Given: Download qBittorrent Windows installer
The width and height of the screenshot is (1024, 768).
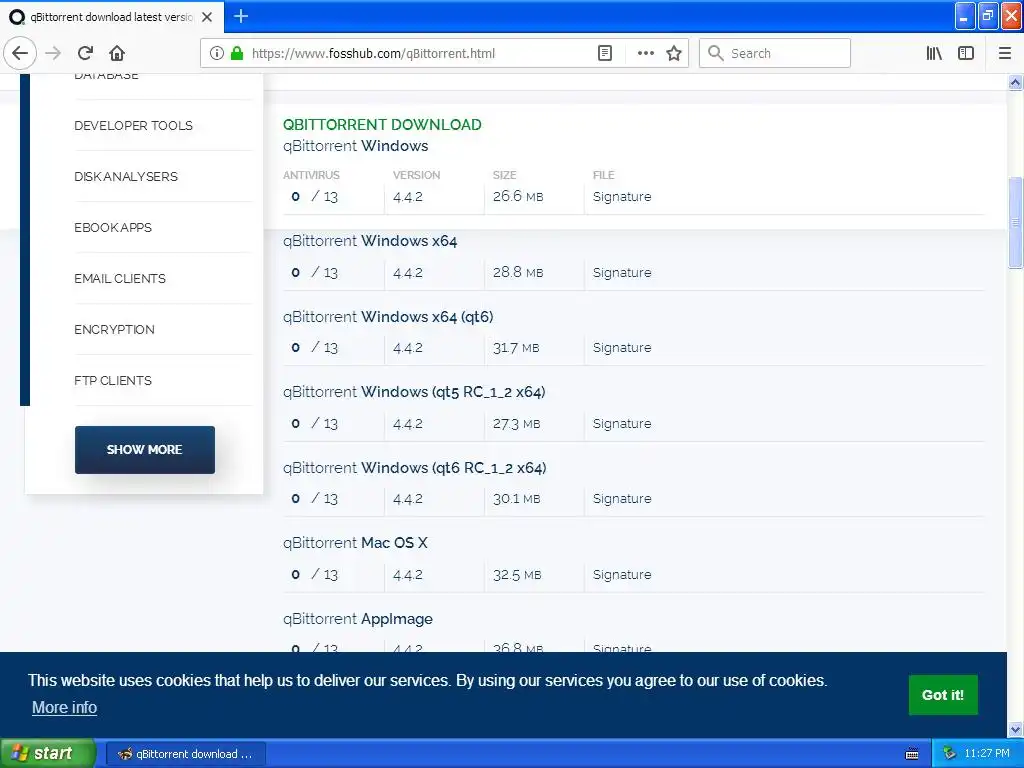Looking at the screenshot, I should click(x=355, y=146).
